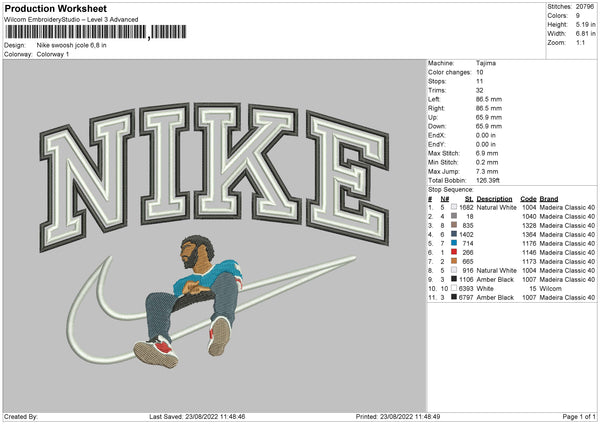Screen dimensions: 600x424
Task: Pick the red swatch beside code 1146
Action: coord(454,252)
